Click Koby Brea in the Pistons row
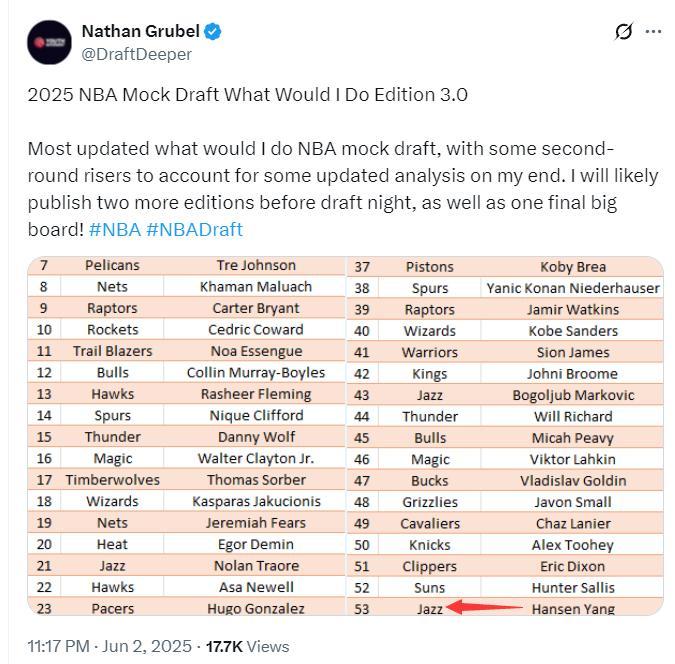 572,267
